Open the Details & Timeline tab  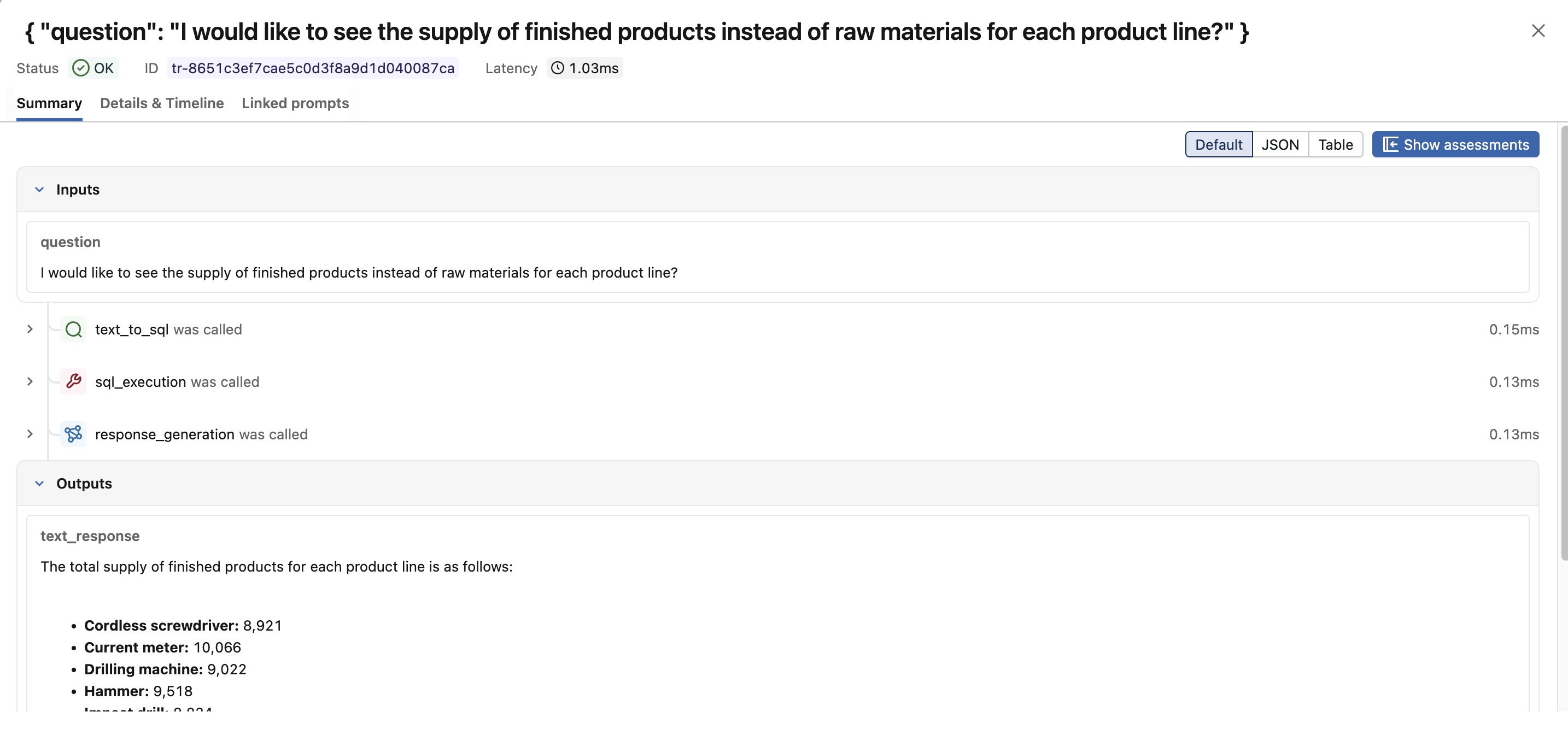(x=162, y=103)
